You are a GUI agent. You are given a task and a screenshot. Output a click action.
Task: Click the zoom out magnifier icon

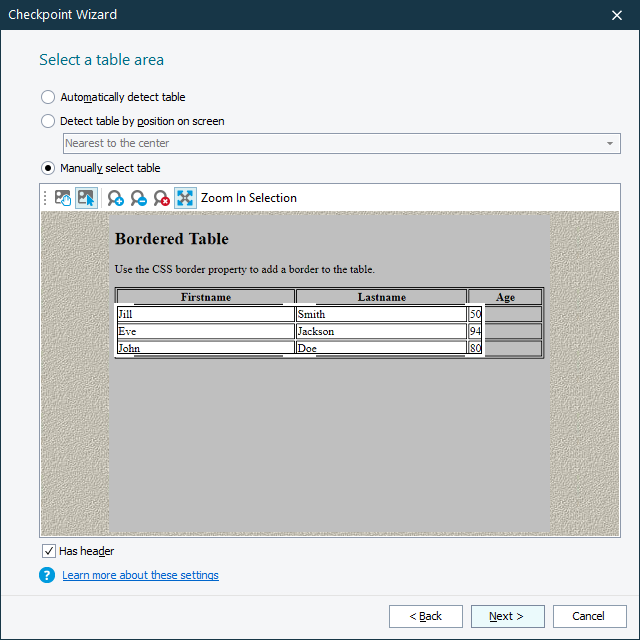point(139,198)
